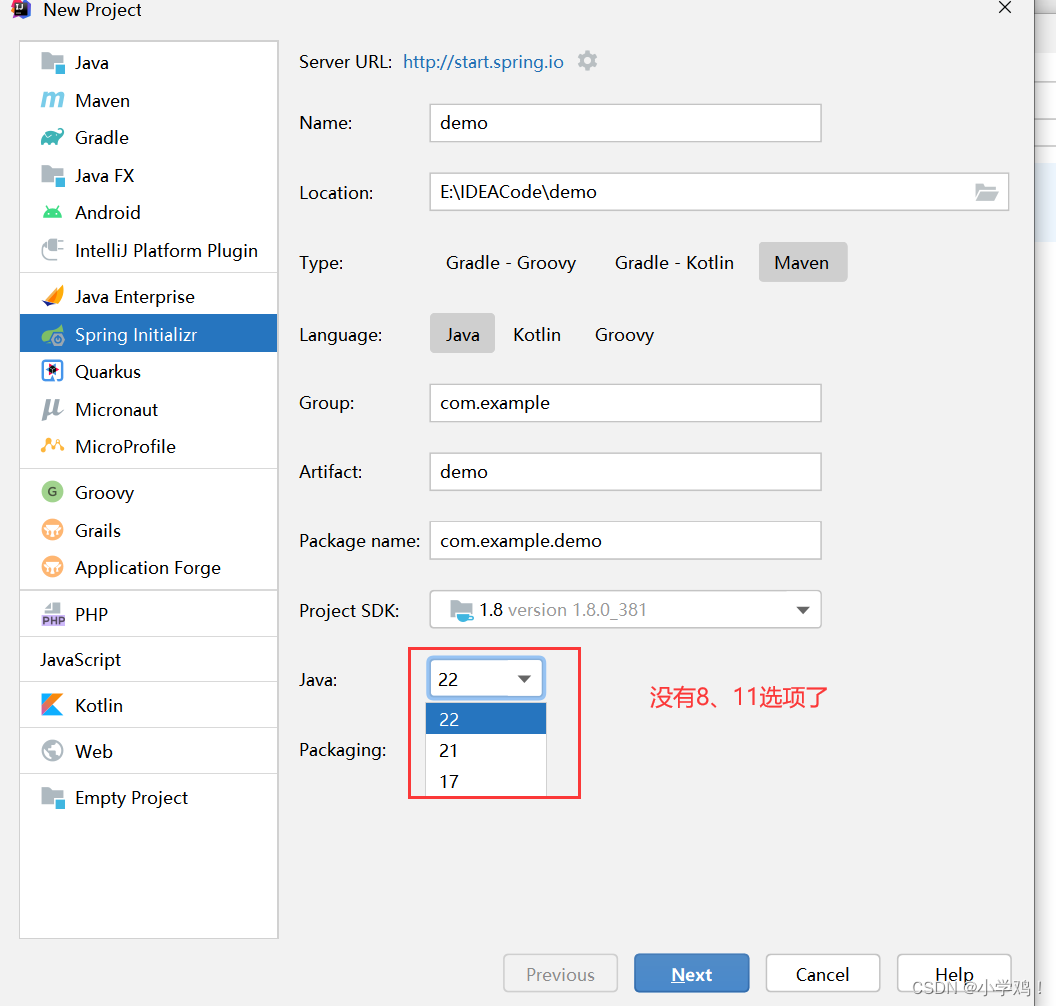Image resolution: width=1056 pixels, height=1006 pixels.
Task: Click the Package name field
Action: (625, 540)
